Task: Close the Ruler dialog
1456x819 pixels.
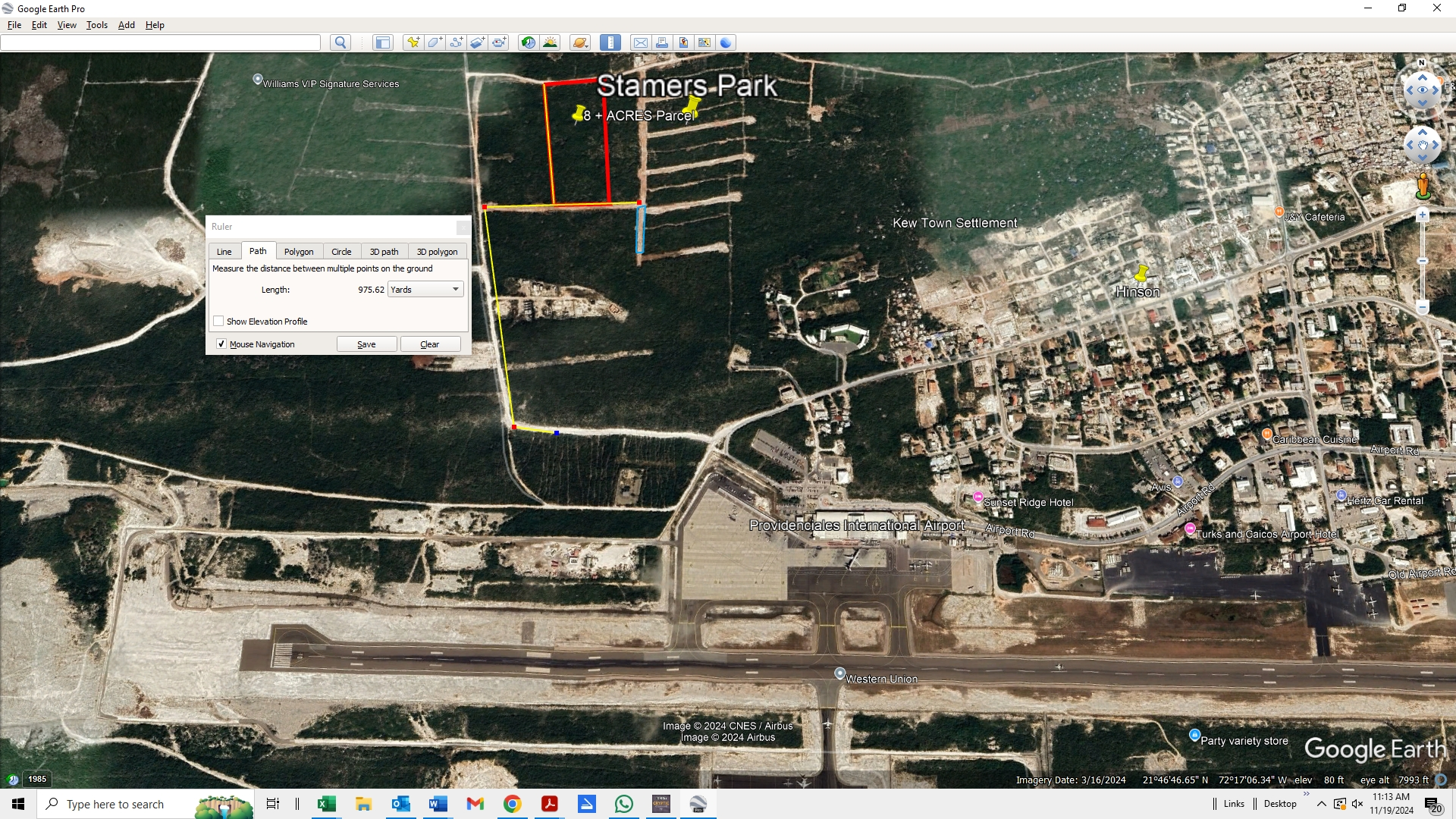Action: pos(463,227)
